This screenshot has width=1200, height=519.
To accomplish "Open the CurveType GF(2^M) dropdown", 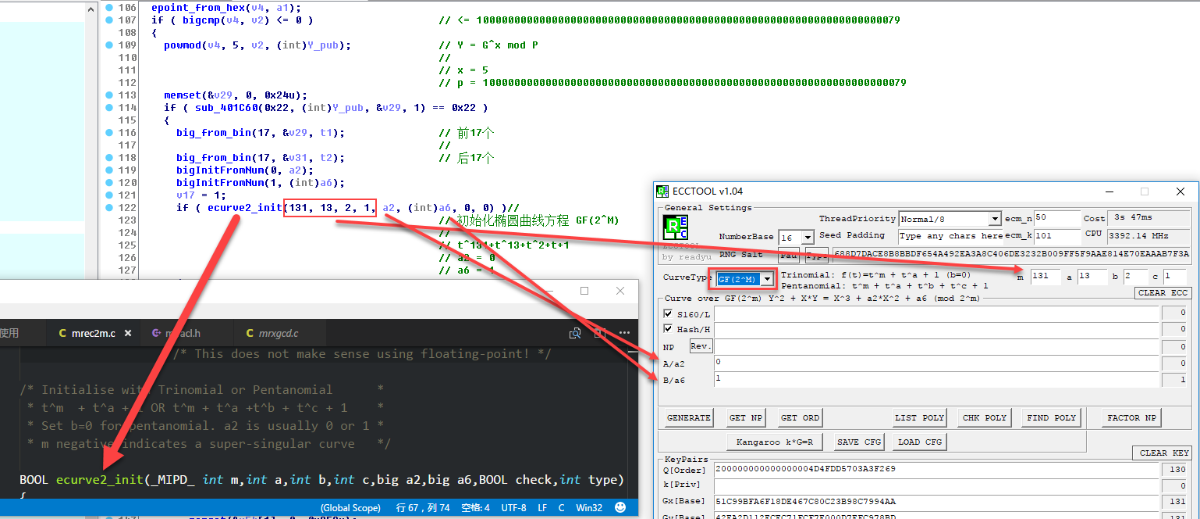I will pyautogui.click(x=746, y=278).
